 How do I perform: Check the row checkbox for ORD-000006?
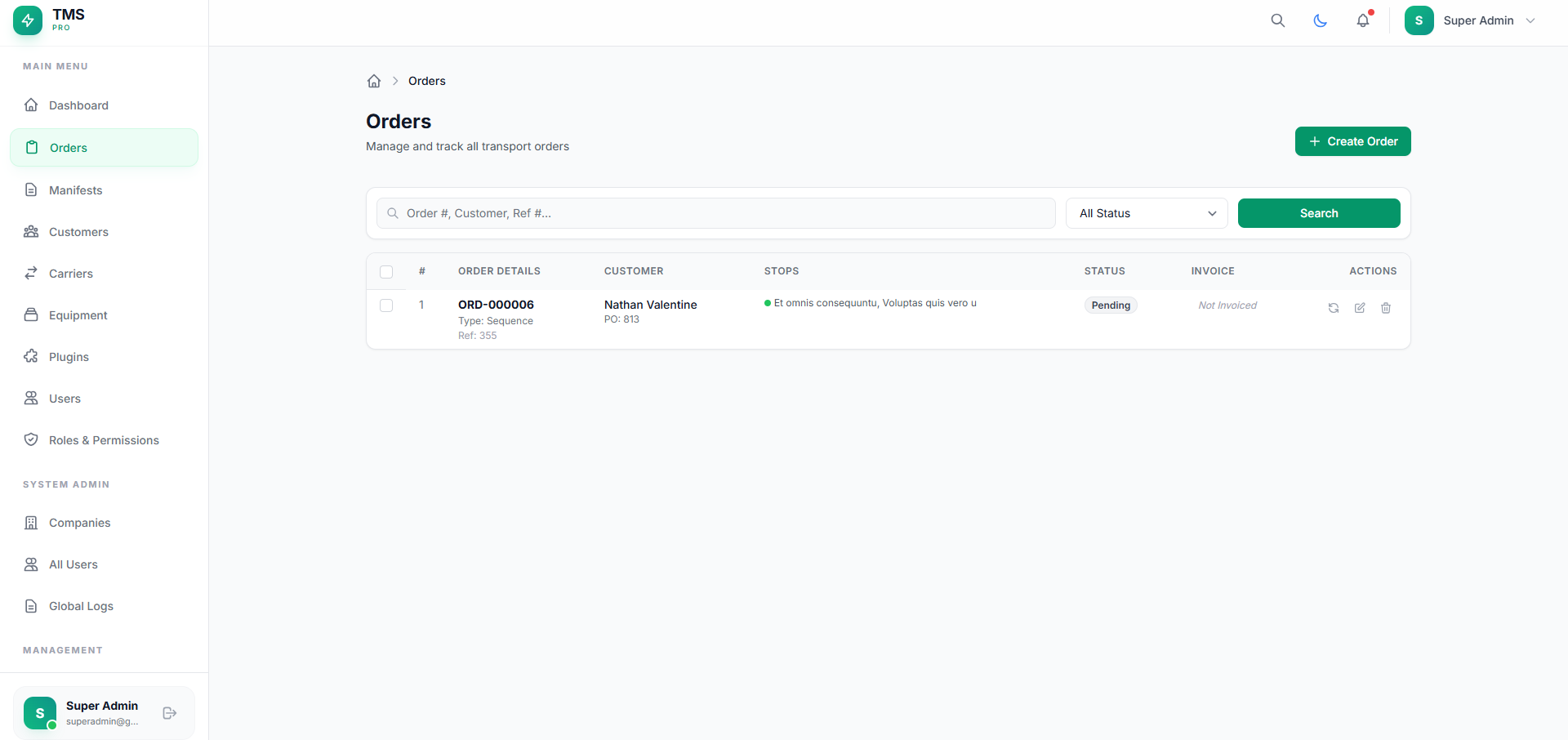(386, 305)
